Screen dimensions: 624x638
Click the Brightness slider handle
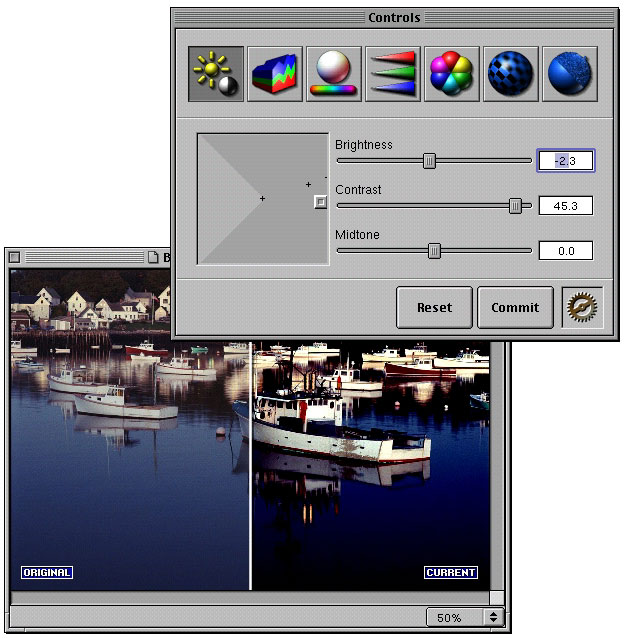pyautogui.click(x=429, y=161)
